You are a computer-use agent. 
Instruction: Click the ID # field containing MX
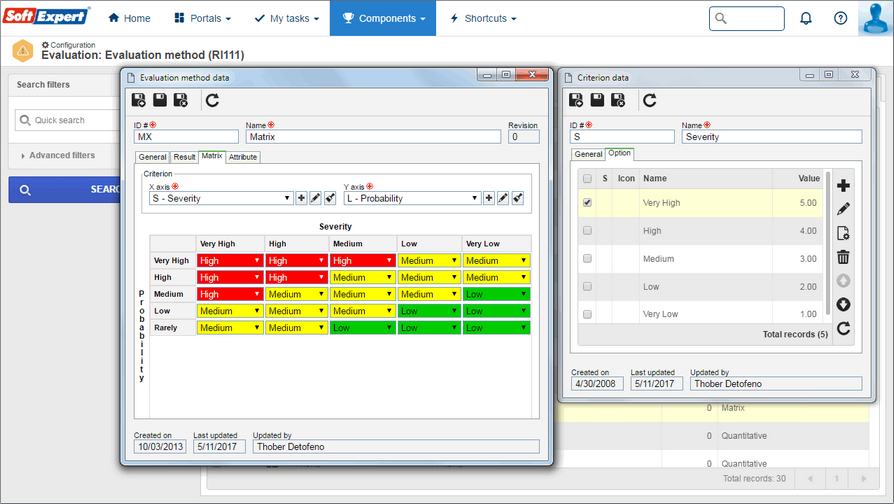[186, 137]
